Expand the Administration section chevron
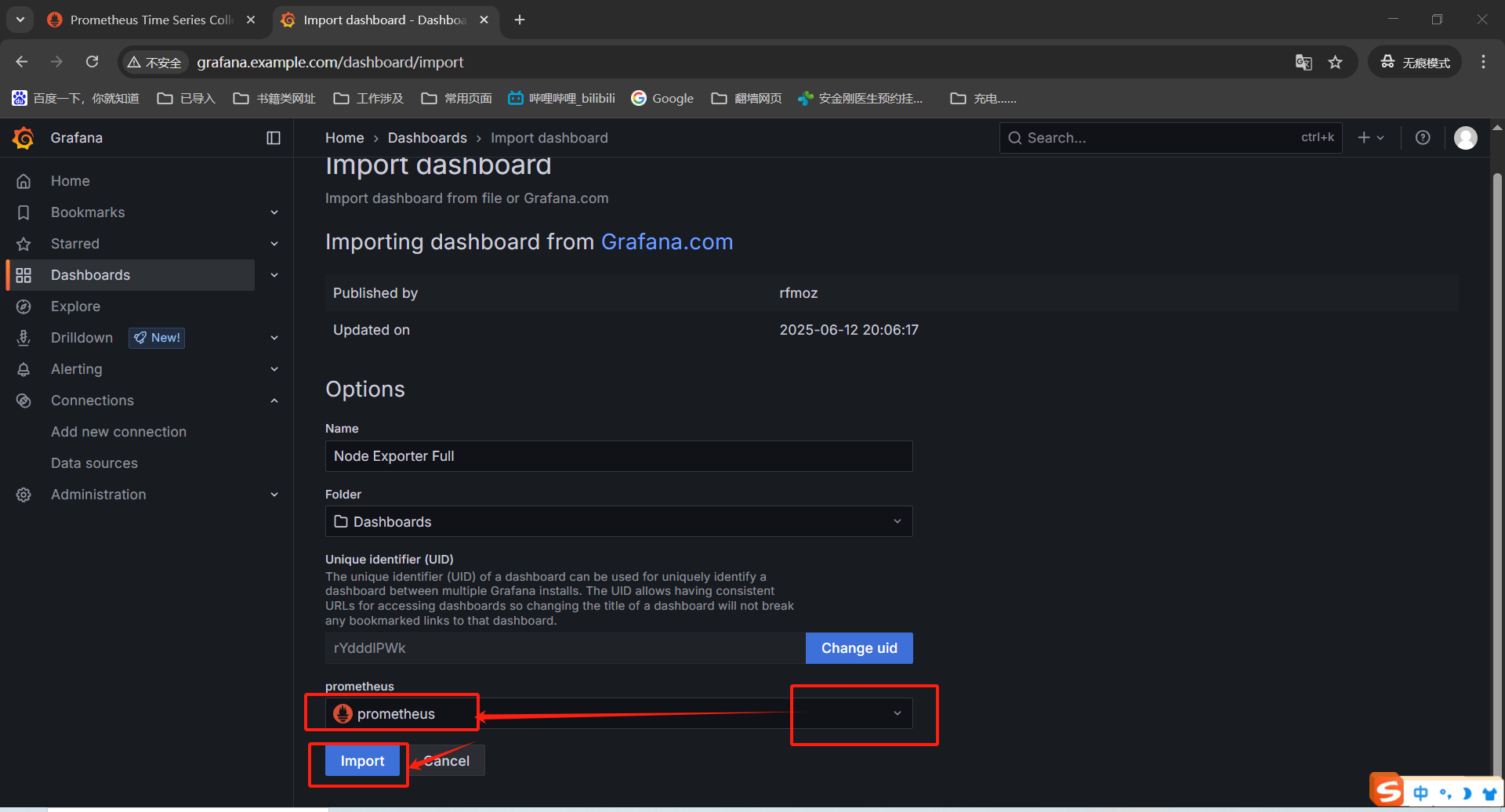 274,495
